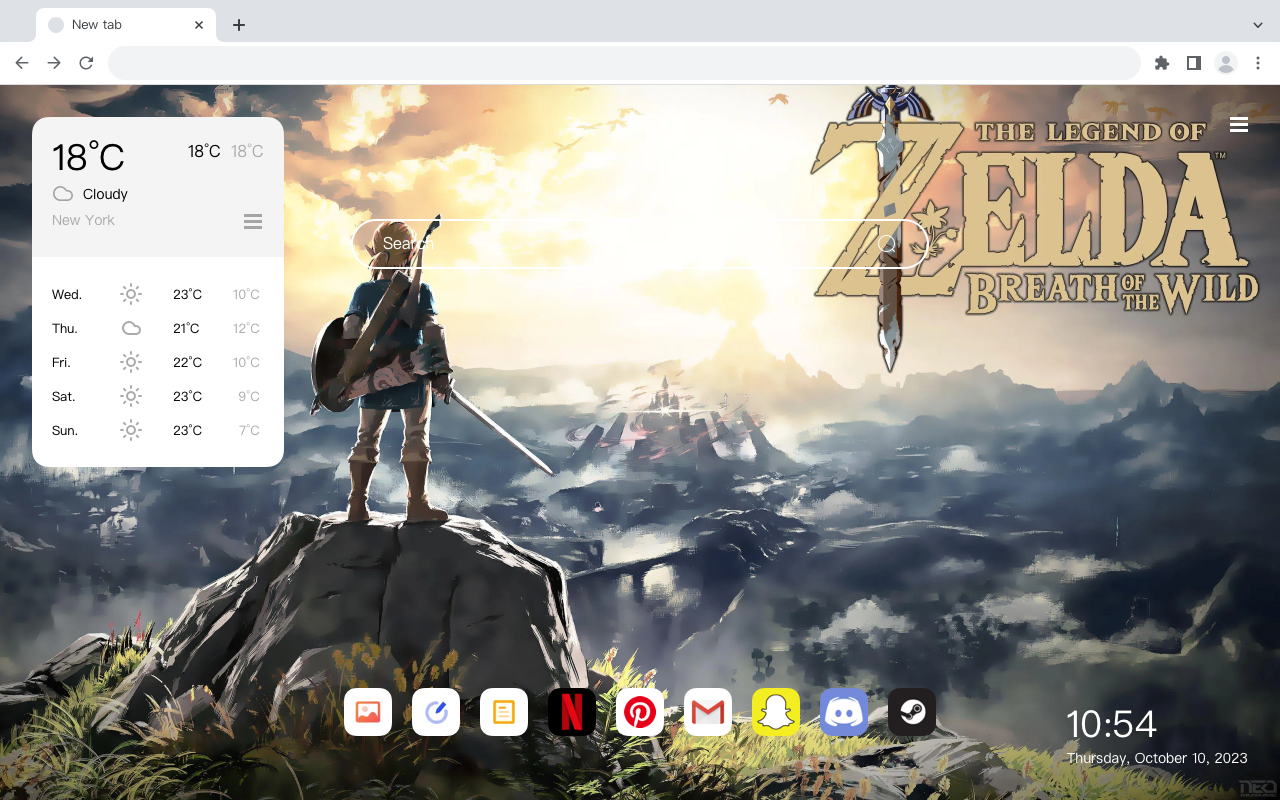
Task: Open the Netflix shortcut icon
Action: point(572,712)
